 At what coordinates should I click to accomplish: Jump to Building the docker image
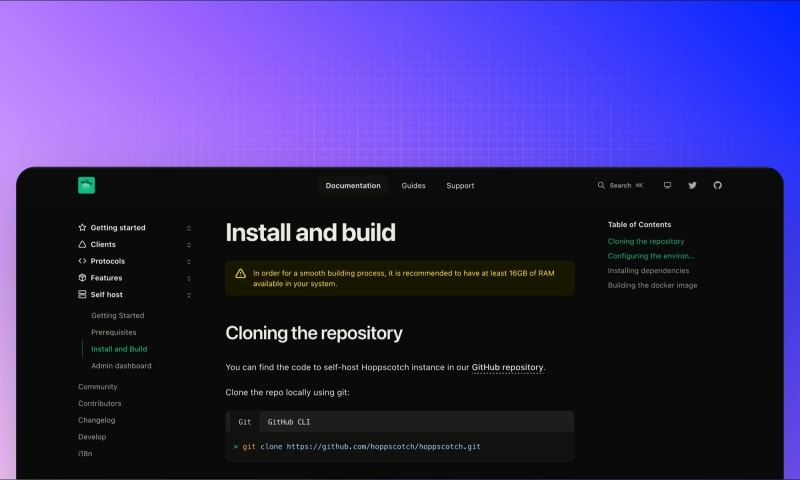point(652,285)
